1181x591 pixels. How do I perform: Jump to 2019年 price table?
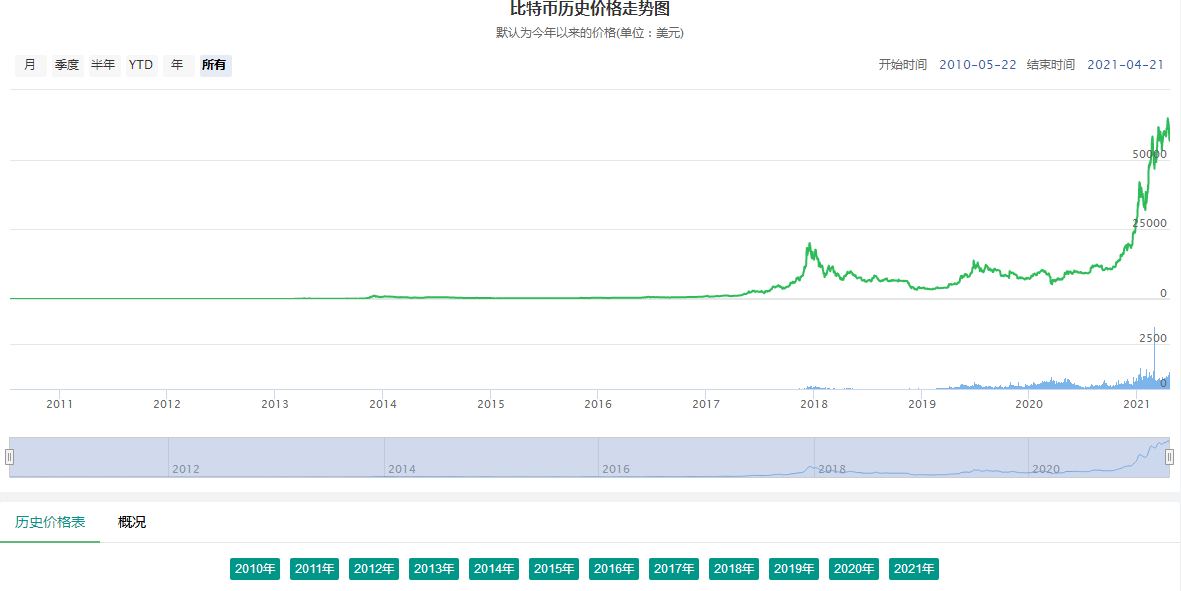point(794,569)
